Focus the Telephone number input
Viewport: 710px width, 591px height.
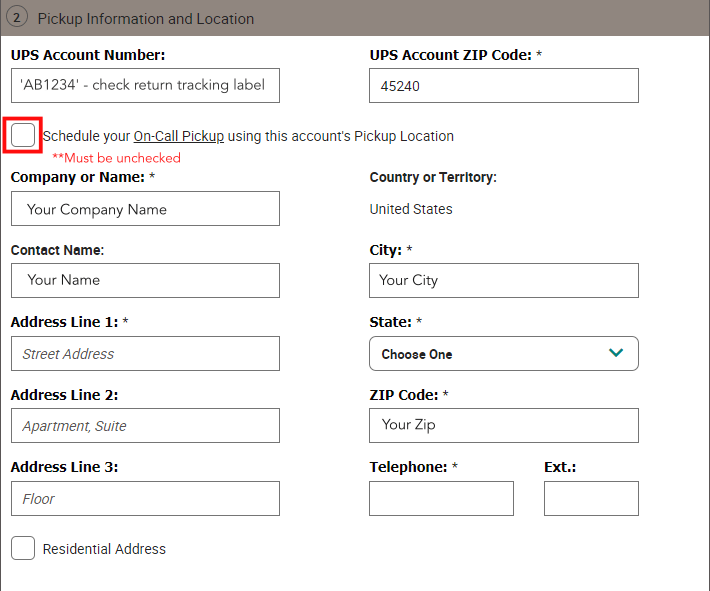point(441,498)
